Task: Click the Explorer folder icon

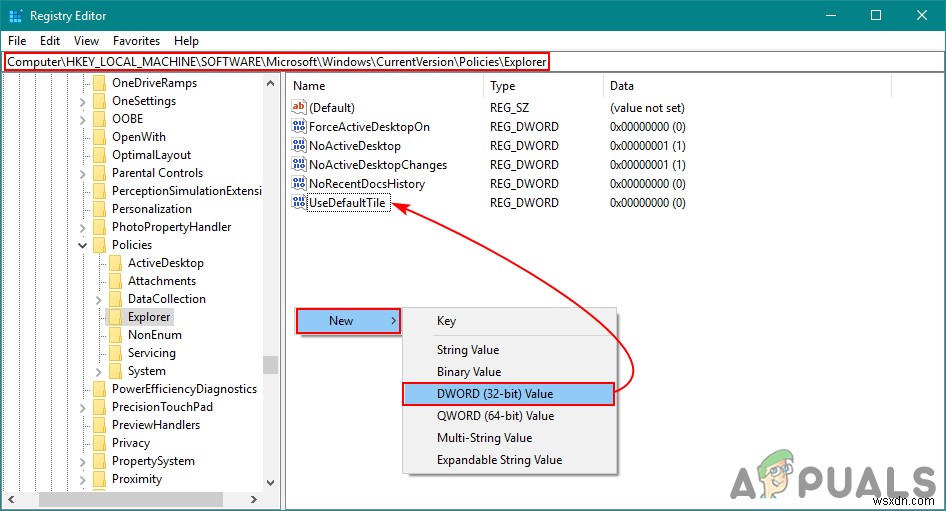Action: (x=115, y=317)
